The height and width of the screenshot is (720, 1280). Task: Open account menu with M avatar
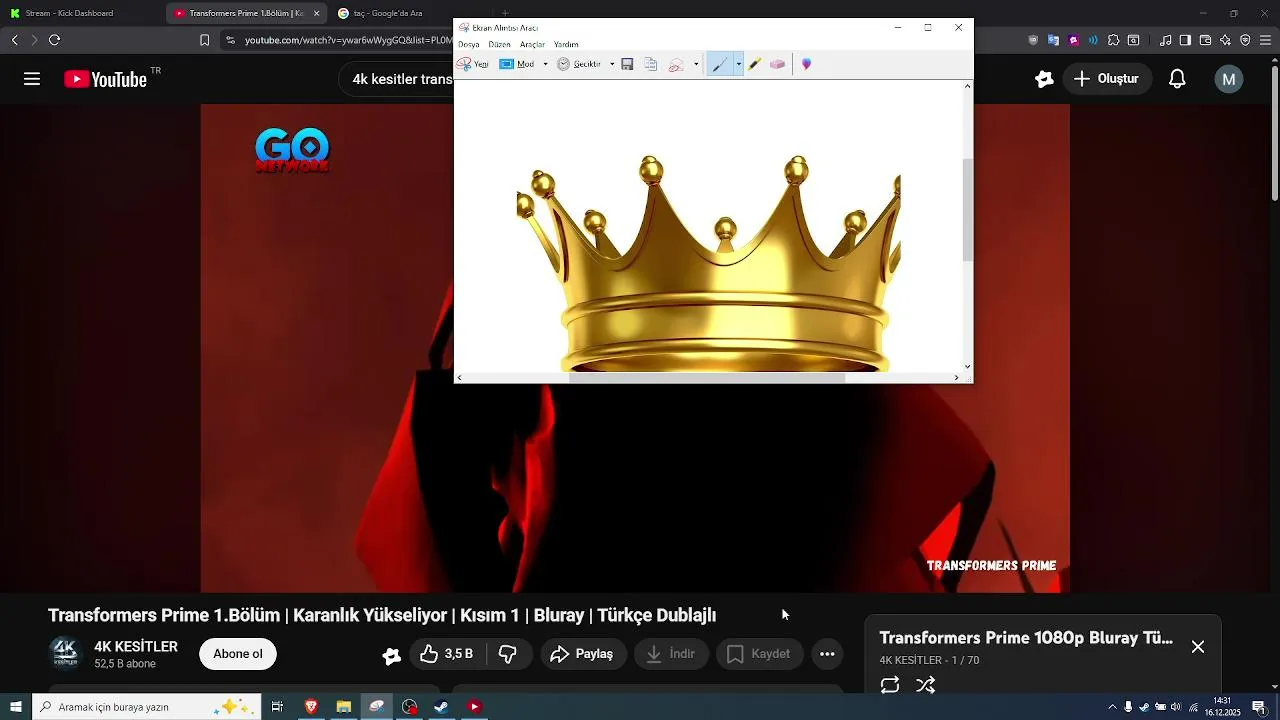point(1229,79)
